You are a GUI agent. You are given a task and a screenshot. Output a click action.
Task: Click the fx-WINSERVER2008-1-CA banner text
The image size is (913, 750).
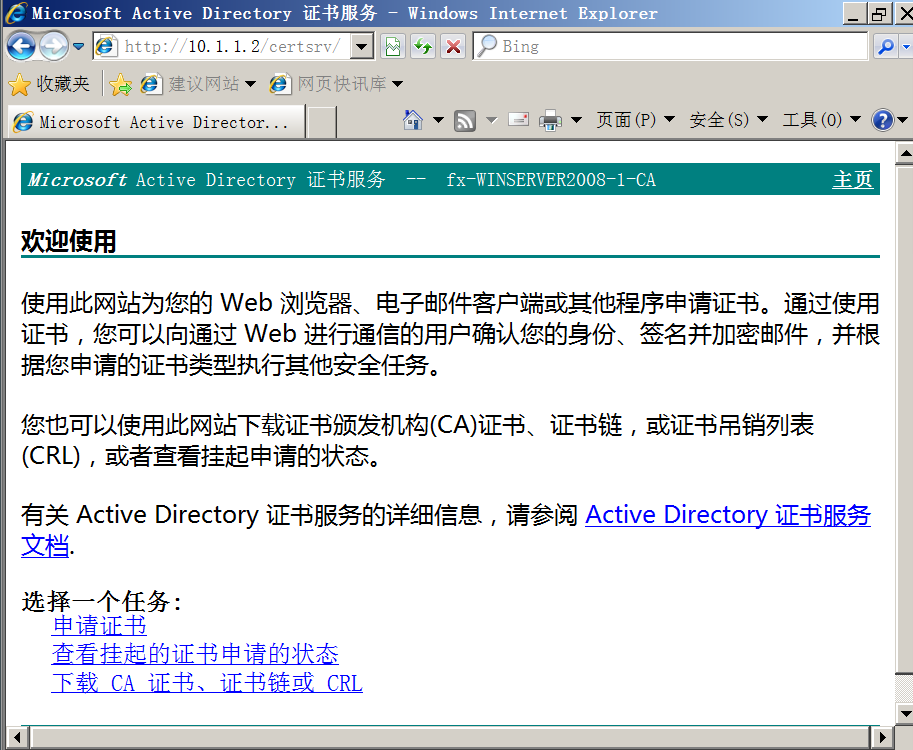[x=551, y=179]
